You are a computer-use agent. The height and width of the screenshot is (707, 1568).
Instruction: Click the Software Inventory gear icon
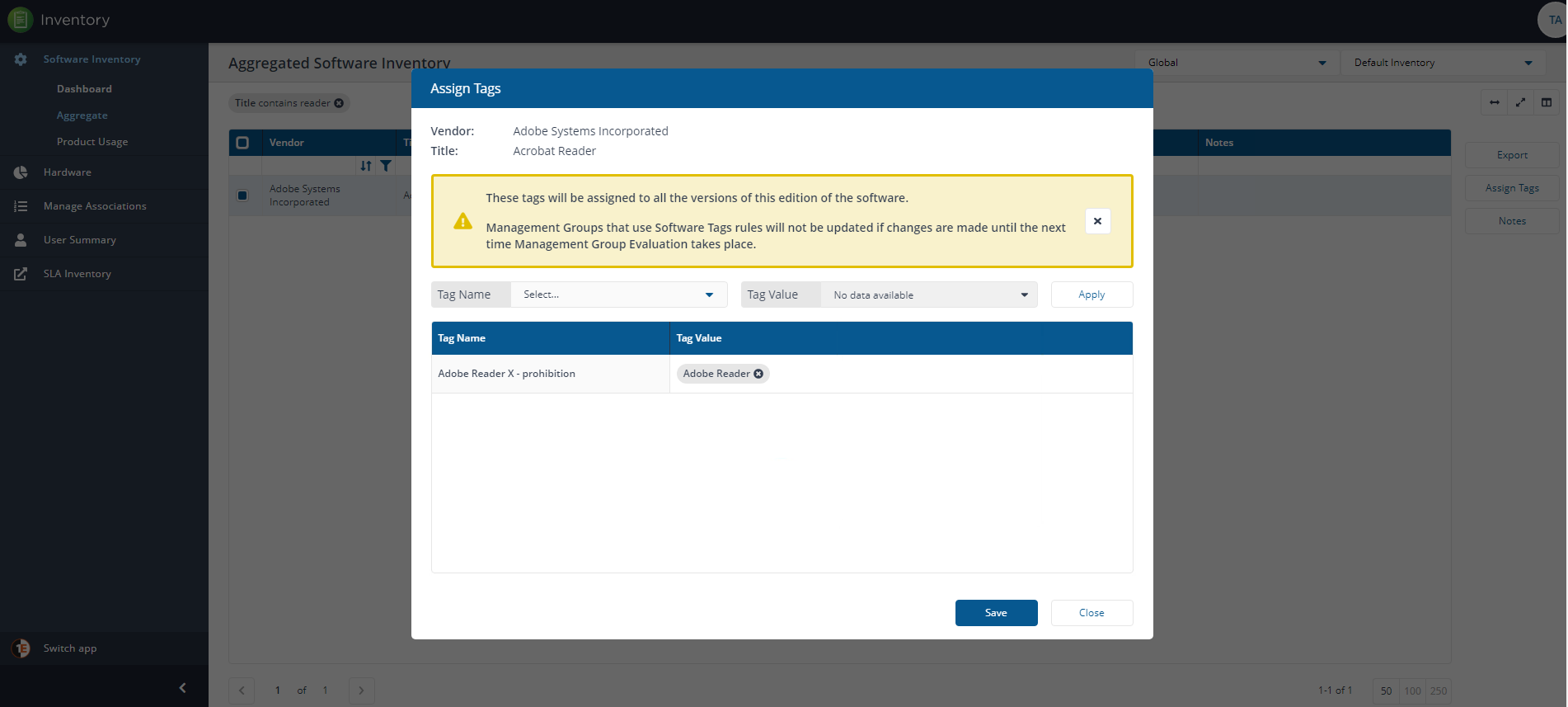pos(21,59)
